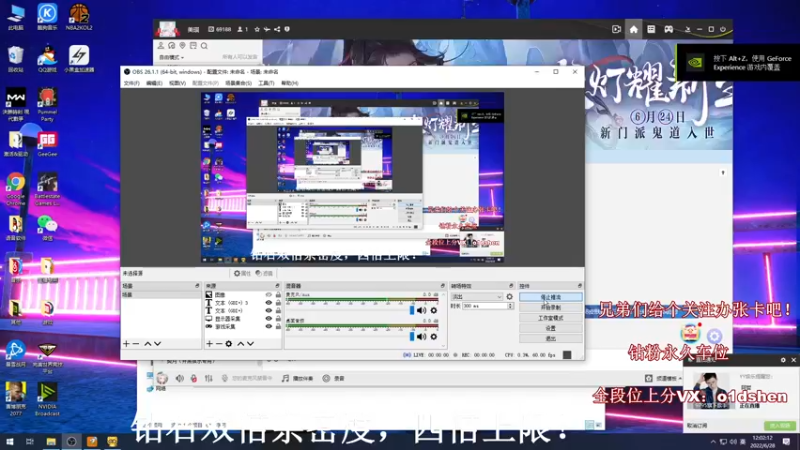Open search icon in YY sidebar toolbar

(204, 46)
